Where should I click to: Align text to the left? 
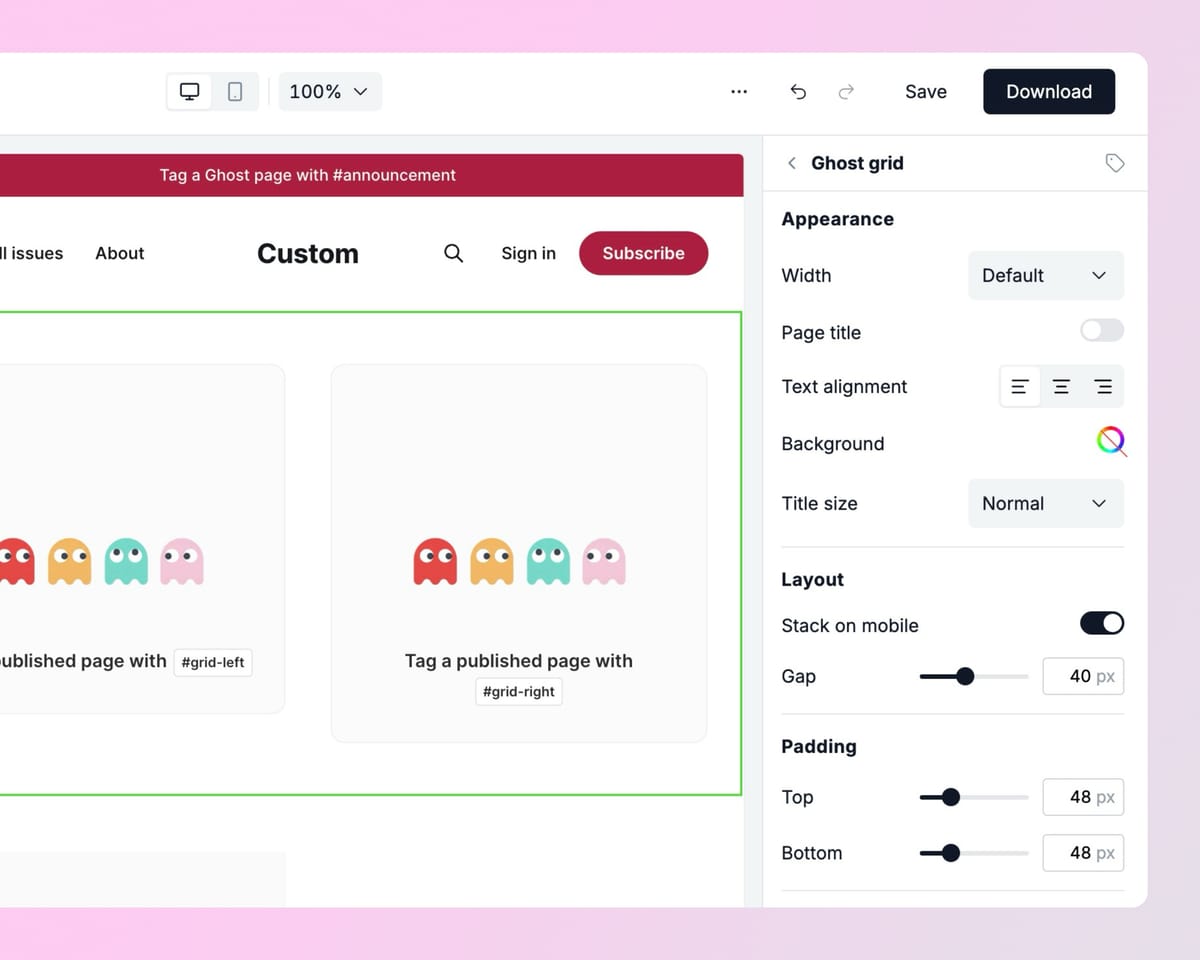tap(1020, 387)
